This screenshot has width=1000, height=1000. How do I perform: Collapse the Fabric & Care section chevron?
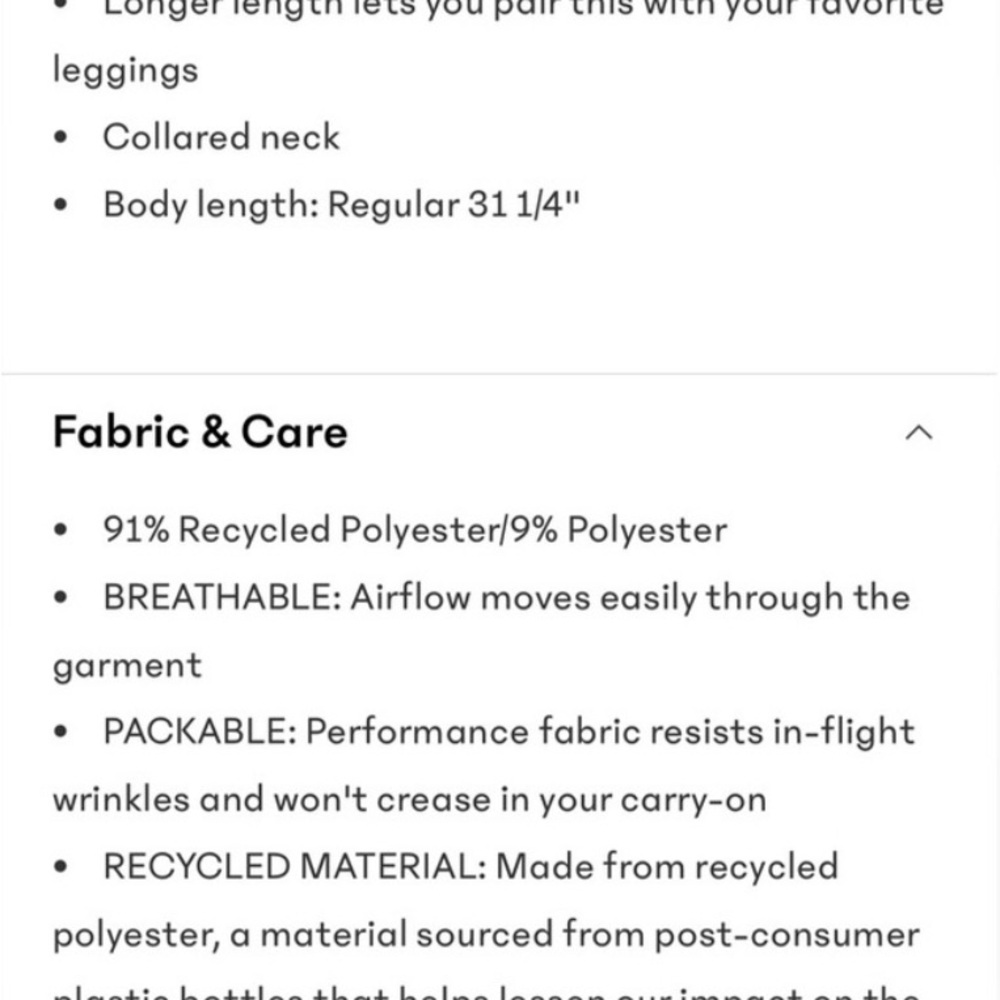[x=918, y=432]
